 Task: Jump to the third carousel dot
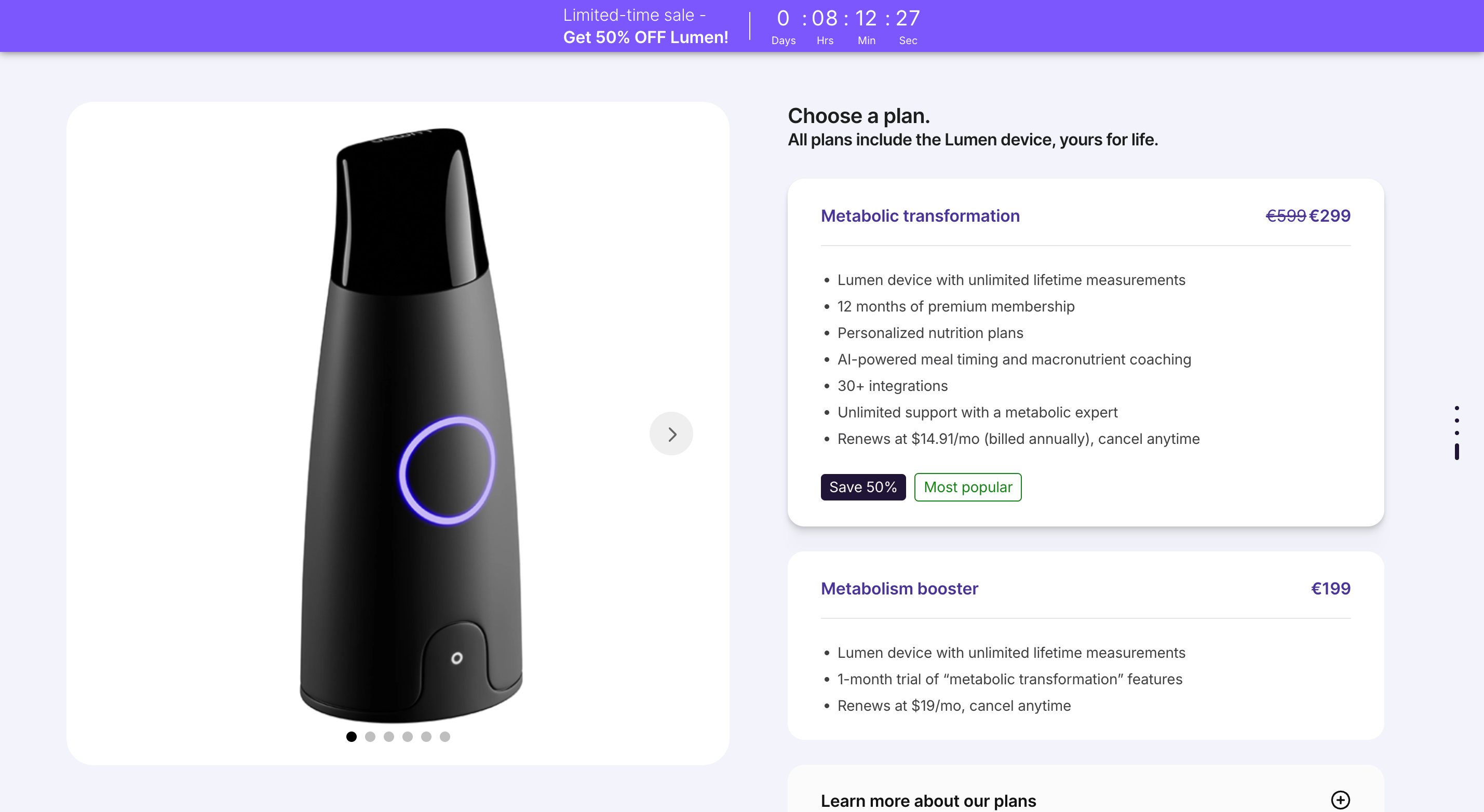point(389,737)
